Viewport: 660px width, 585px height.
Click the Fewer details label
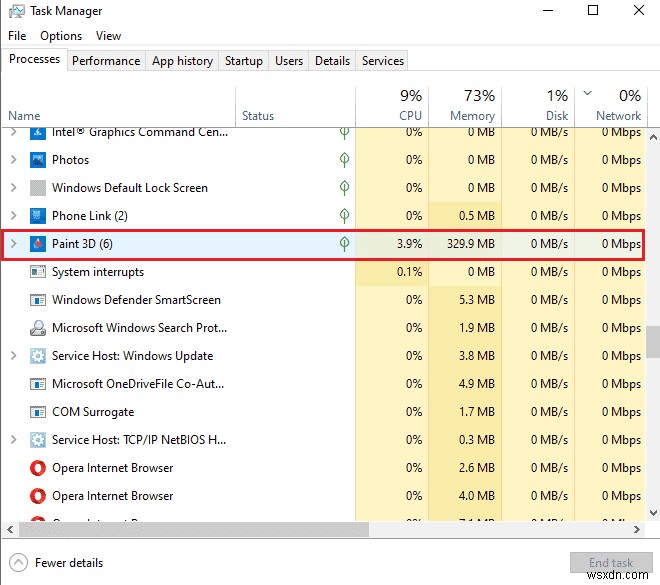(x=69, y=563)
